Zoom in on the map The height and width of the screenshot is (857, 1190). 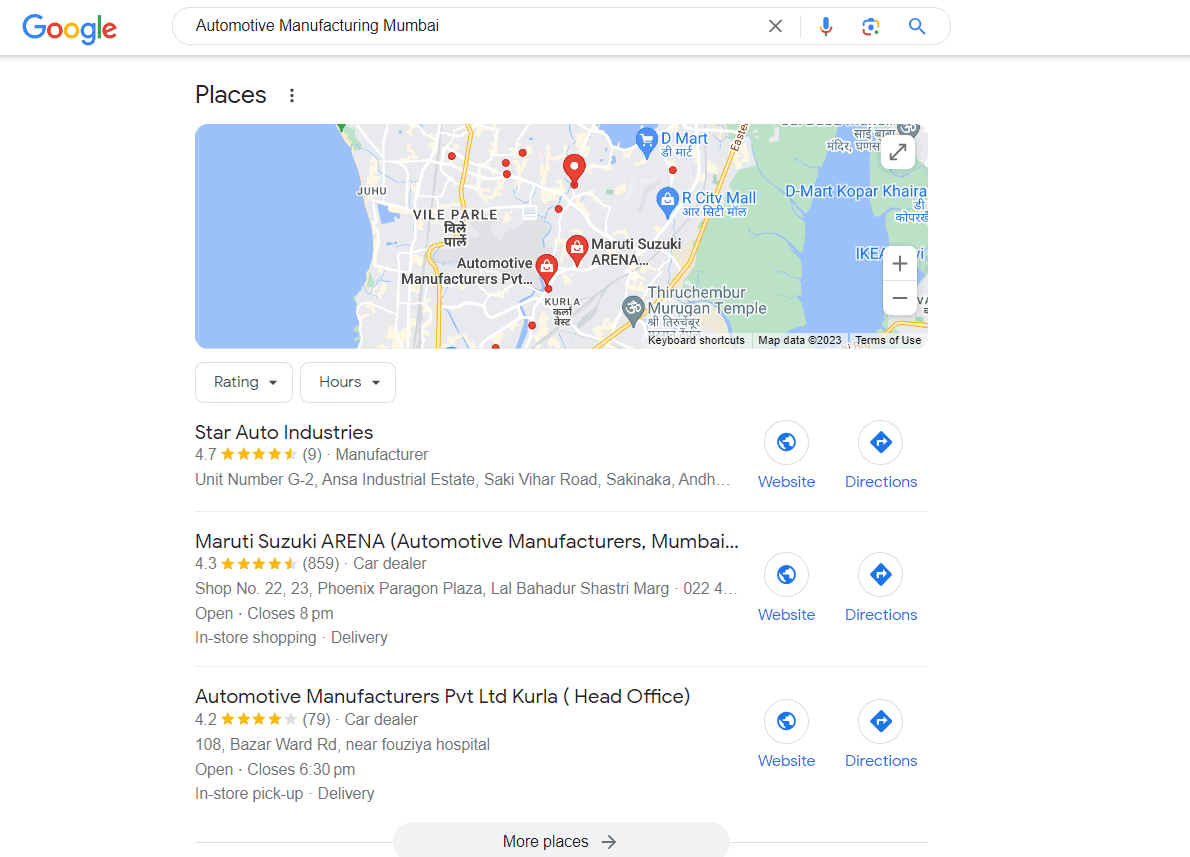pos(899,263)
